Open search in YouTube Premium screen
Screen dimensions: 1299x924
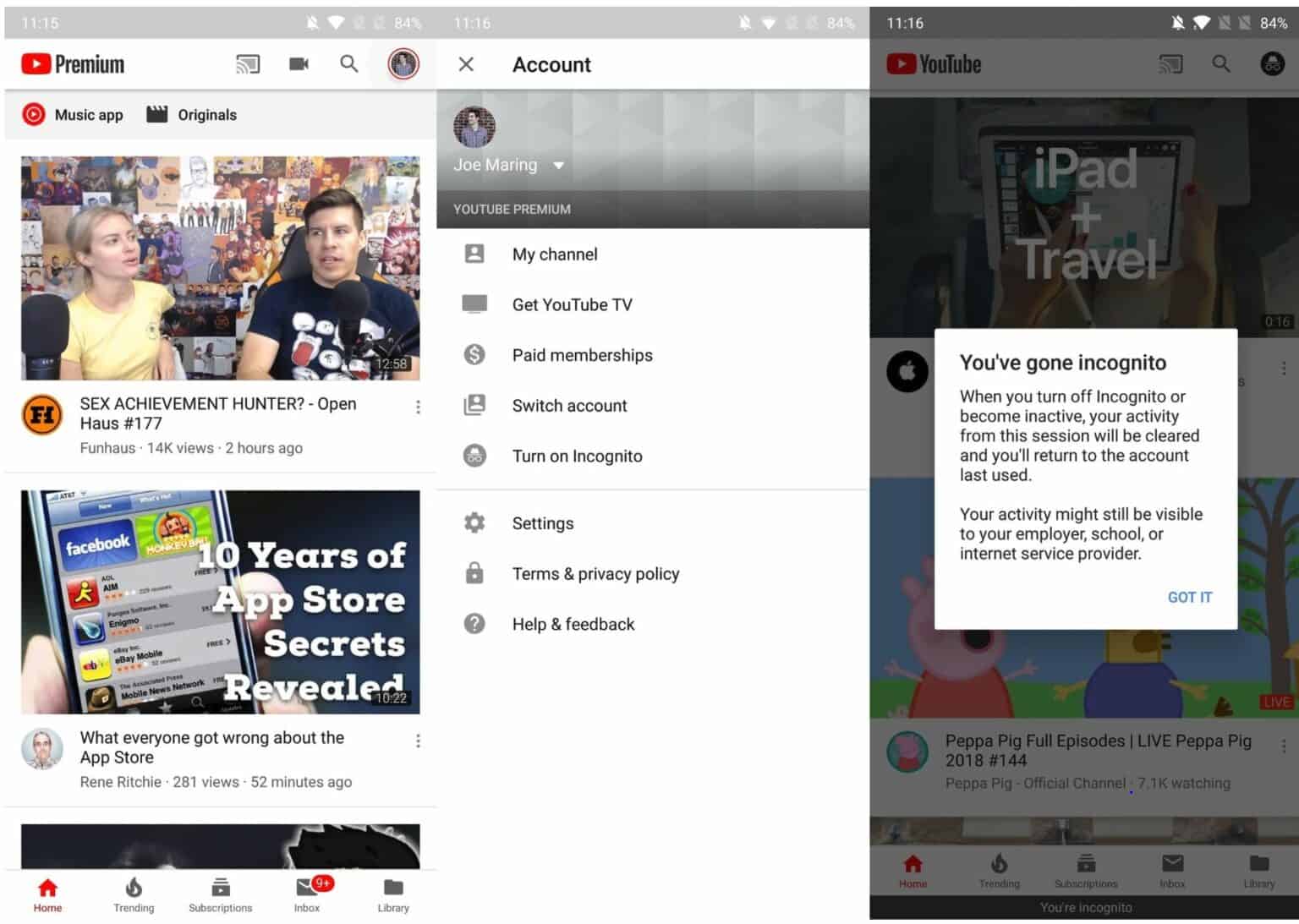349,64
